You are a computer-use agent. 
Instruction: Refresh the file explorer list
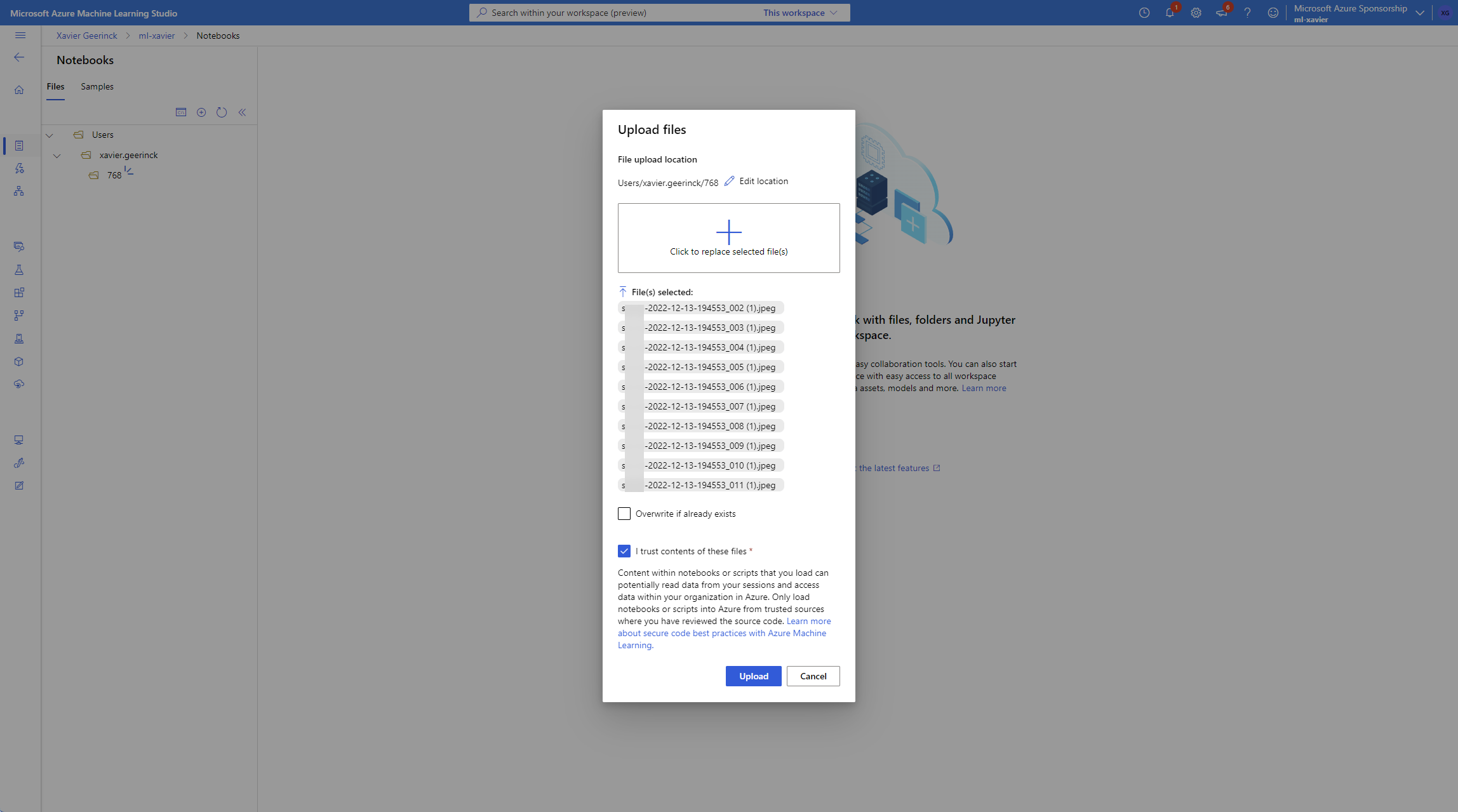(x=222, y=112)
